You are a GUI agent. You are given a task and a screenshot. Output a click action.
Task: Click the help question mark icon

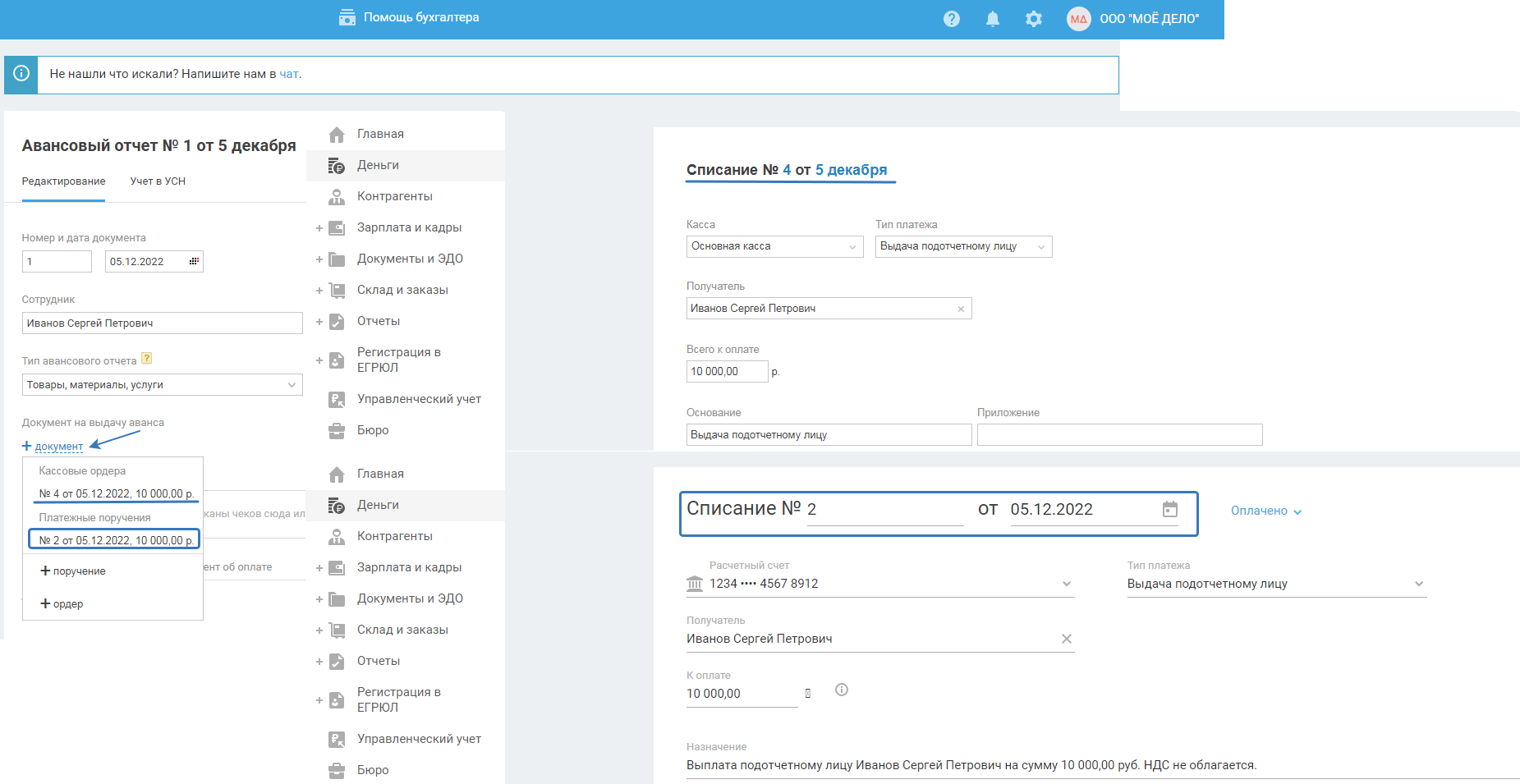coord(951,19)
